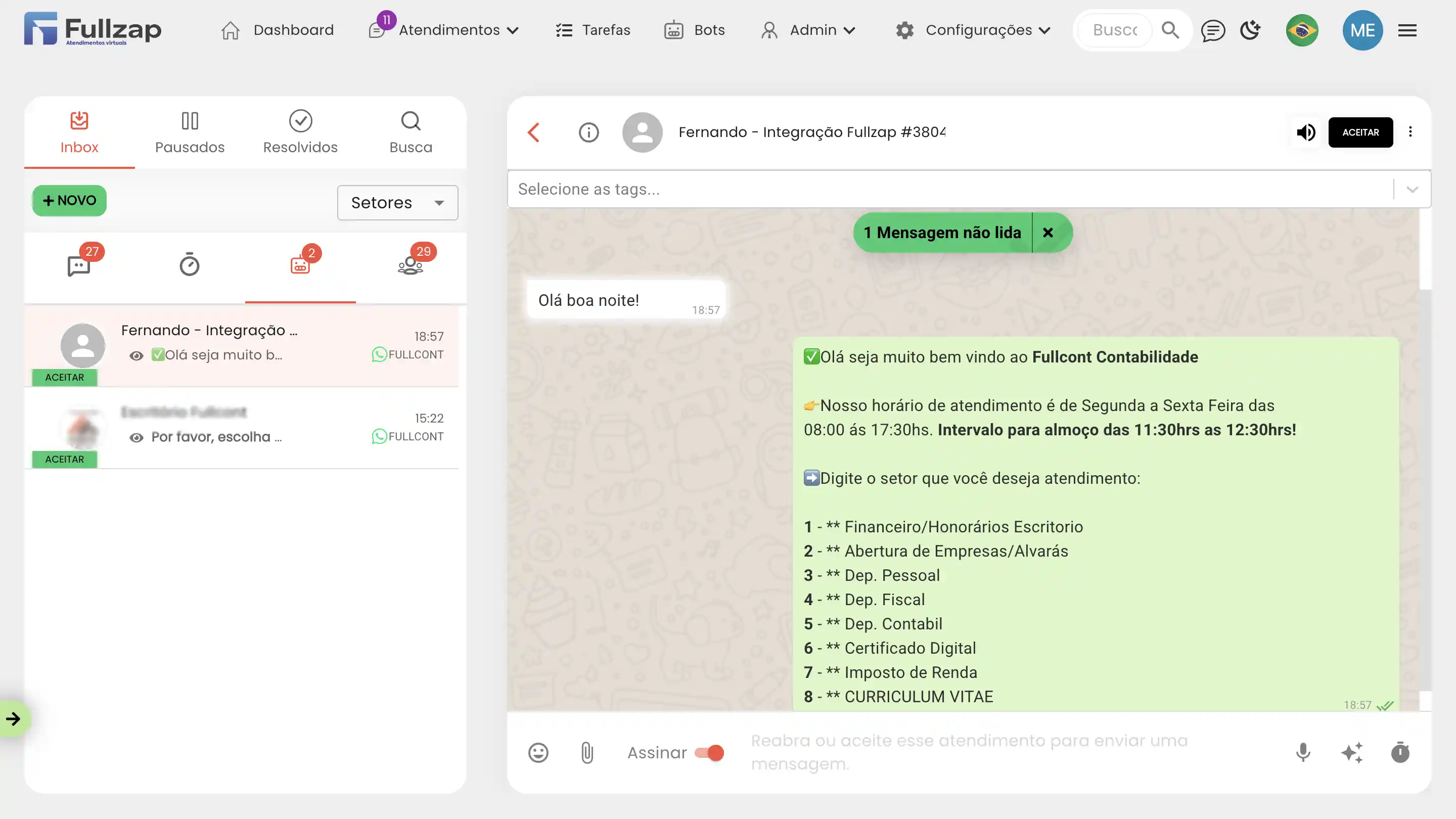Image resolution: width=1456 pixels, height=819 pixels.
Task: Click the emoji picker icon
Action: (537, 752)
